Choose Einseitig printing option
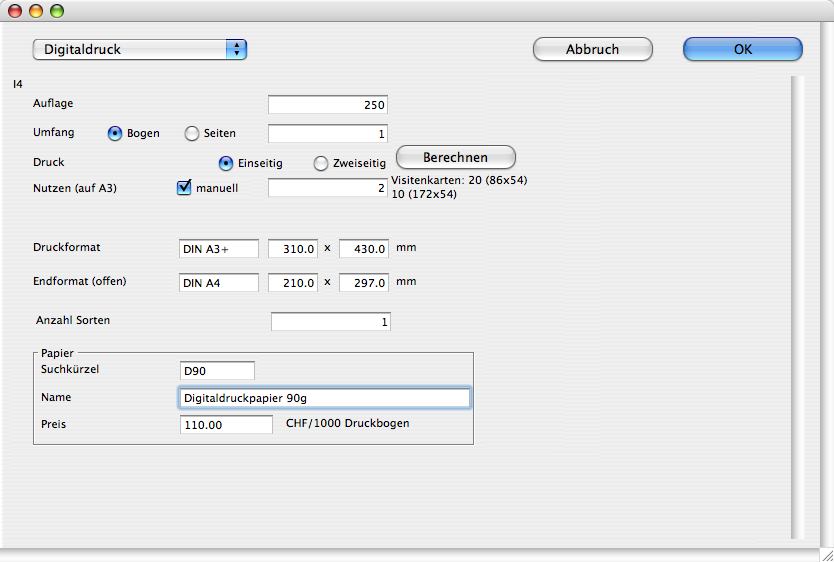Viewport: 834px width, 562px height. (x=226, y=163)
